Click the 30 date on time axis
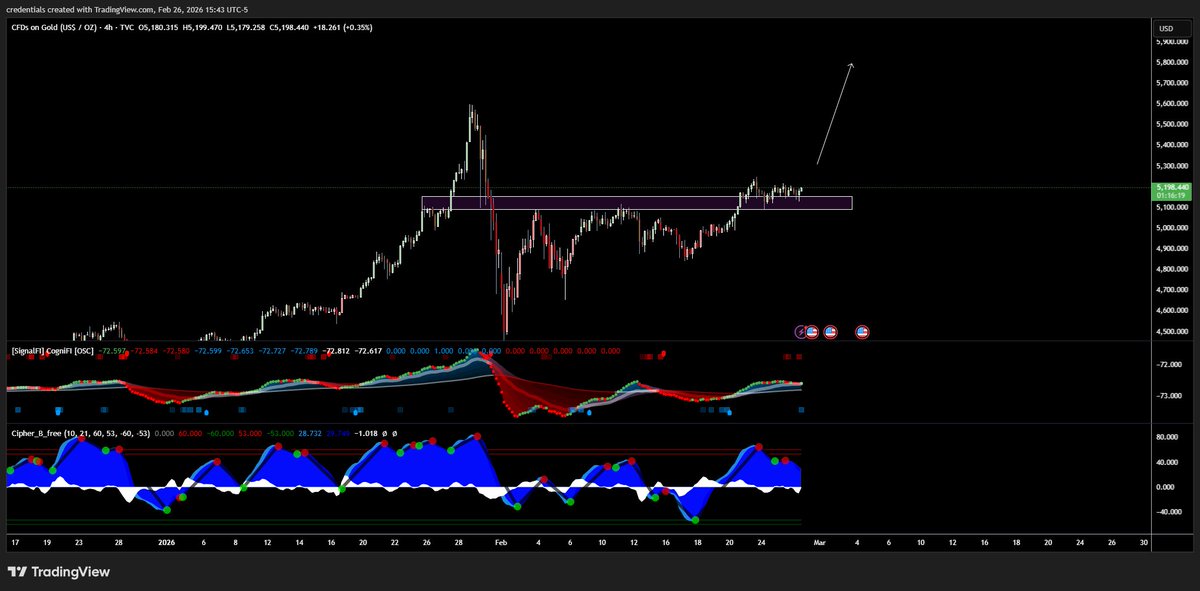This screenshot has width=1200, height=591. pos(1144,543)
